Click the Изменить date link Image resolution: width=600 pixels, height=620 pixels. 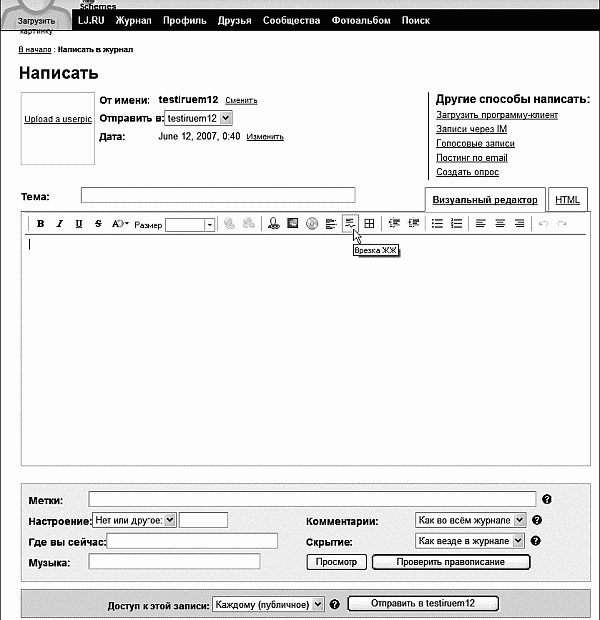point(265,137)
